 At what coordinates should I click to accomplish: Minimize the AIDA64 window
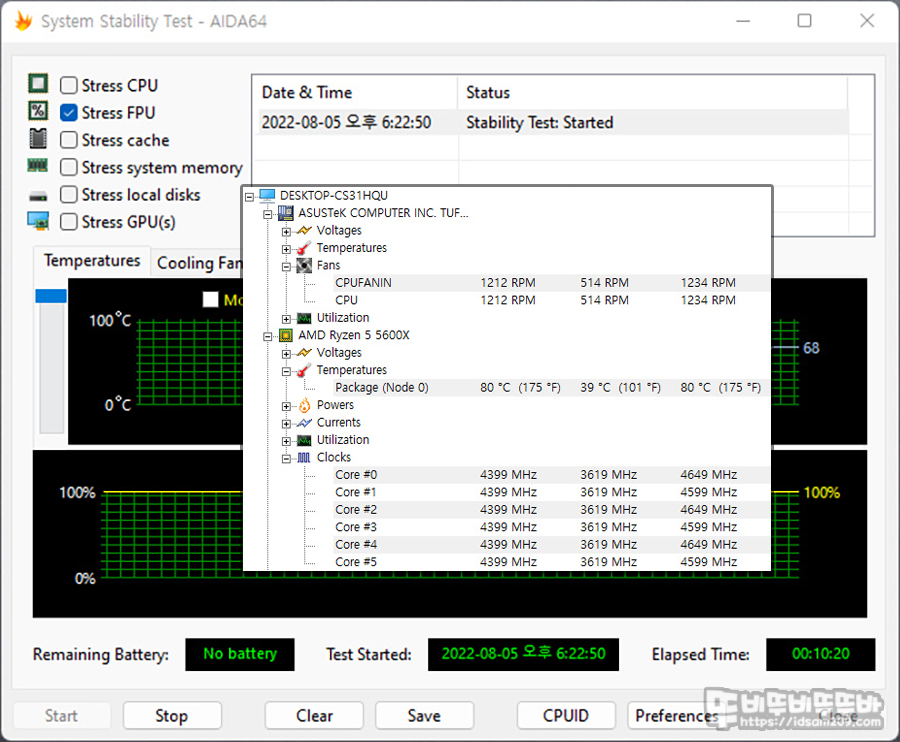click(x=743, y=21)
